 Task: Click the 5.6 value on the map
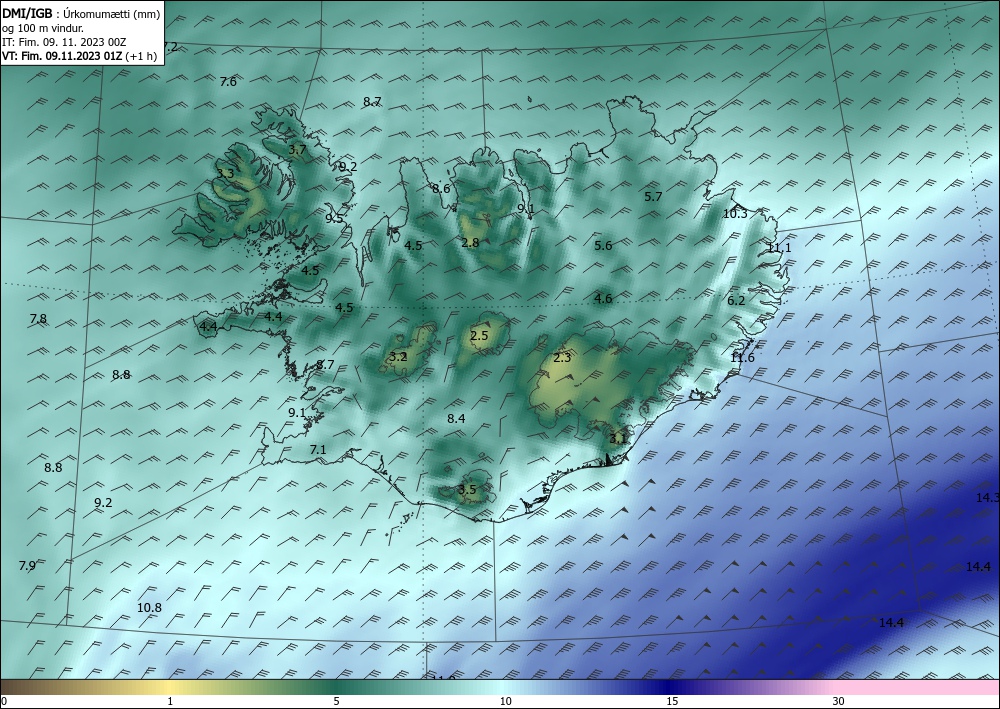coord(603,245)
